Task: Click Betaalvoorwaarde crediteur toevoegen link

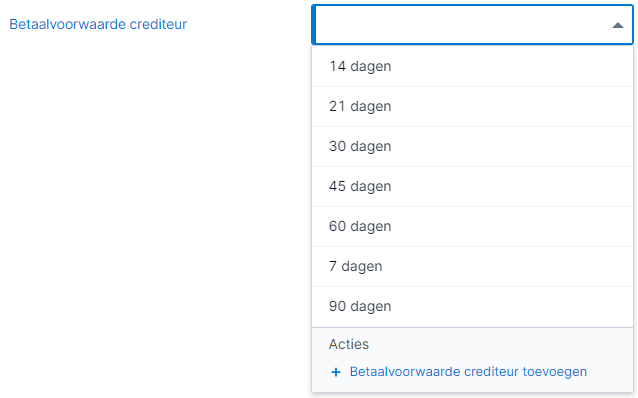Action: 468,372
